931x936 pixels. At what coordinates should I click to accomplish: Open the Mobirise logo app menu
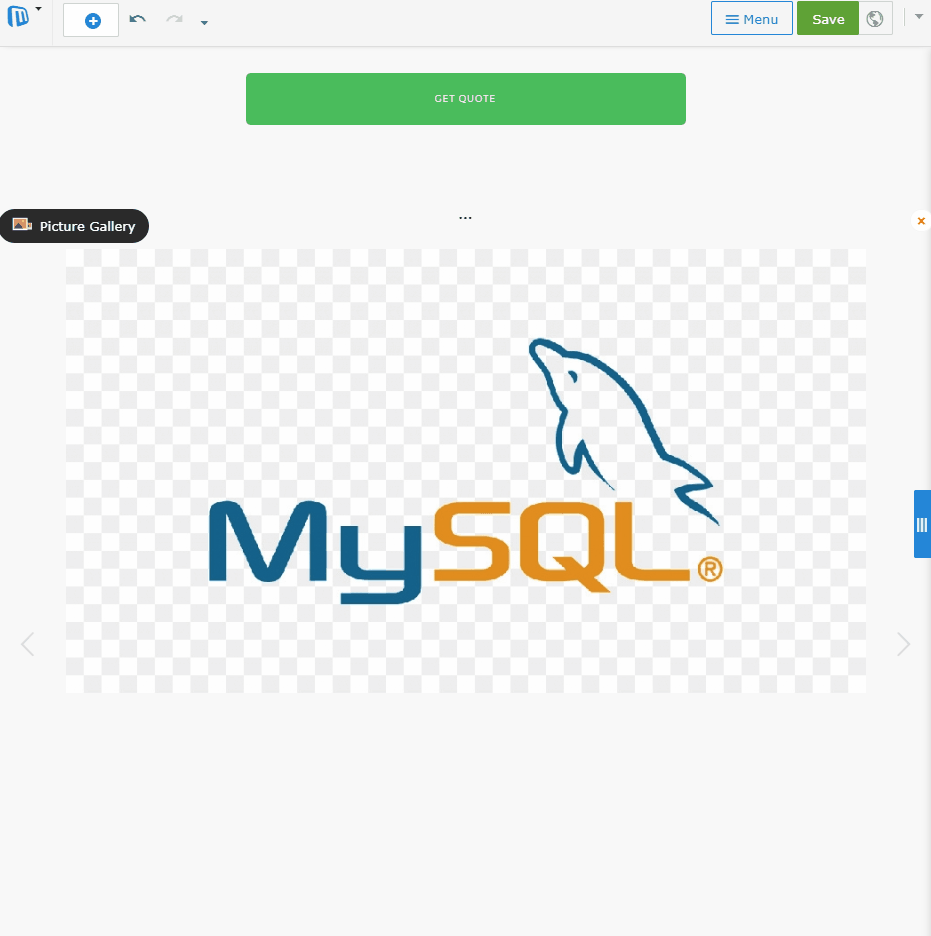[23, 17]
